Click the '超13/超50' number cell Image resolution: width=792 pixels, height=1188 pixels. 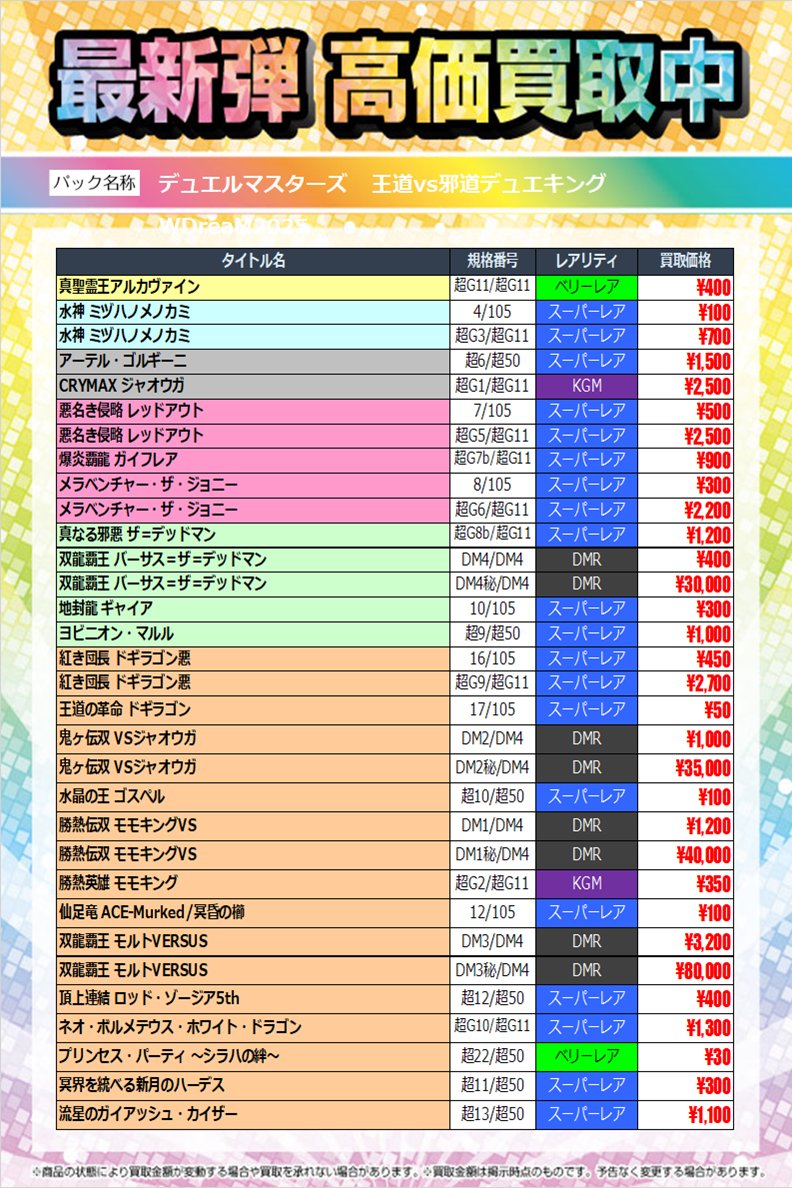pyautogui.click(x=493, y=1114)
